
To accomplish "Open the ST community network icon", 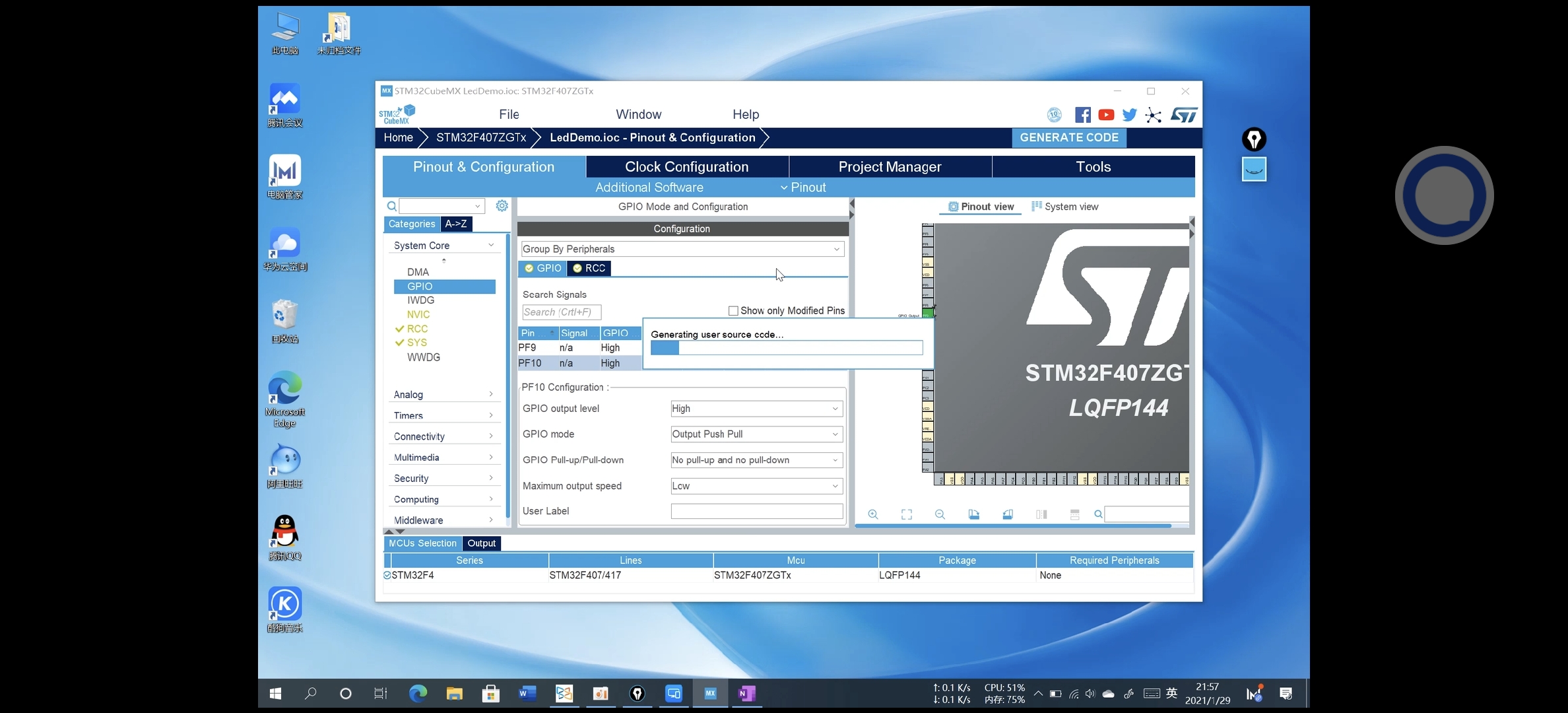I will (1153, 116).
